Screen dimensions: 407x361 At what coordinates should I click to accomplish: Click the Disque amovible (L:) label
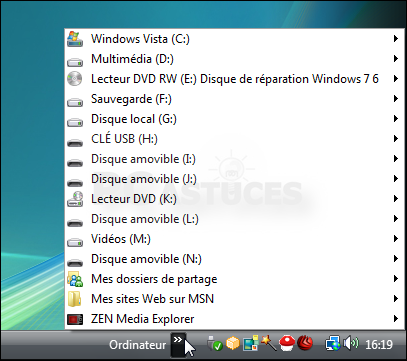pyautogui.click(x=145, y=219)
